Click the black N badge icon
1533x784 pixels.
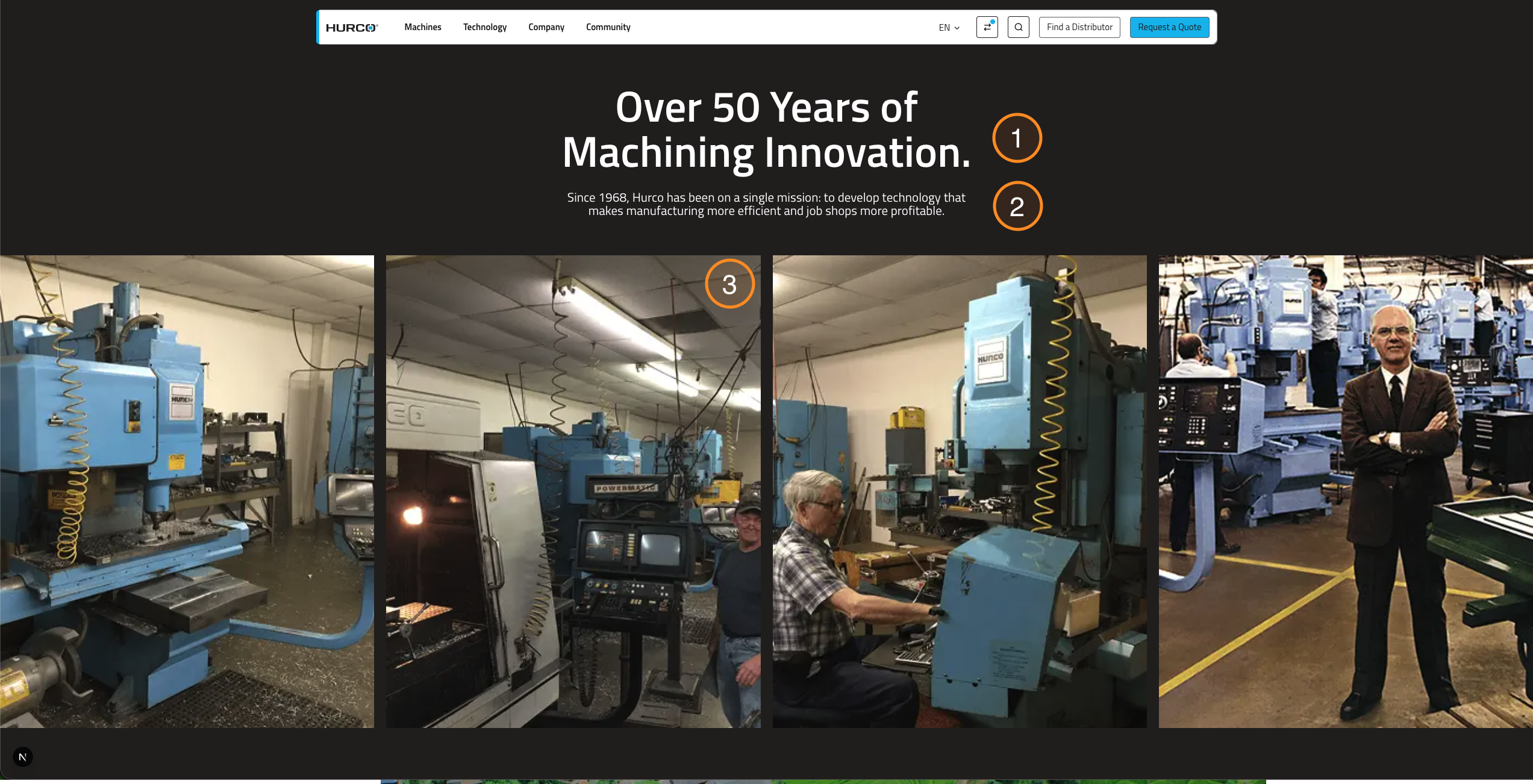(x=23, y=757)
